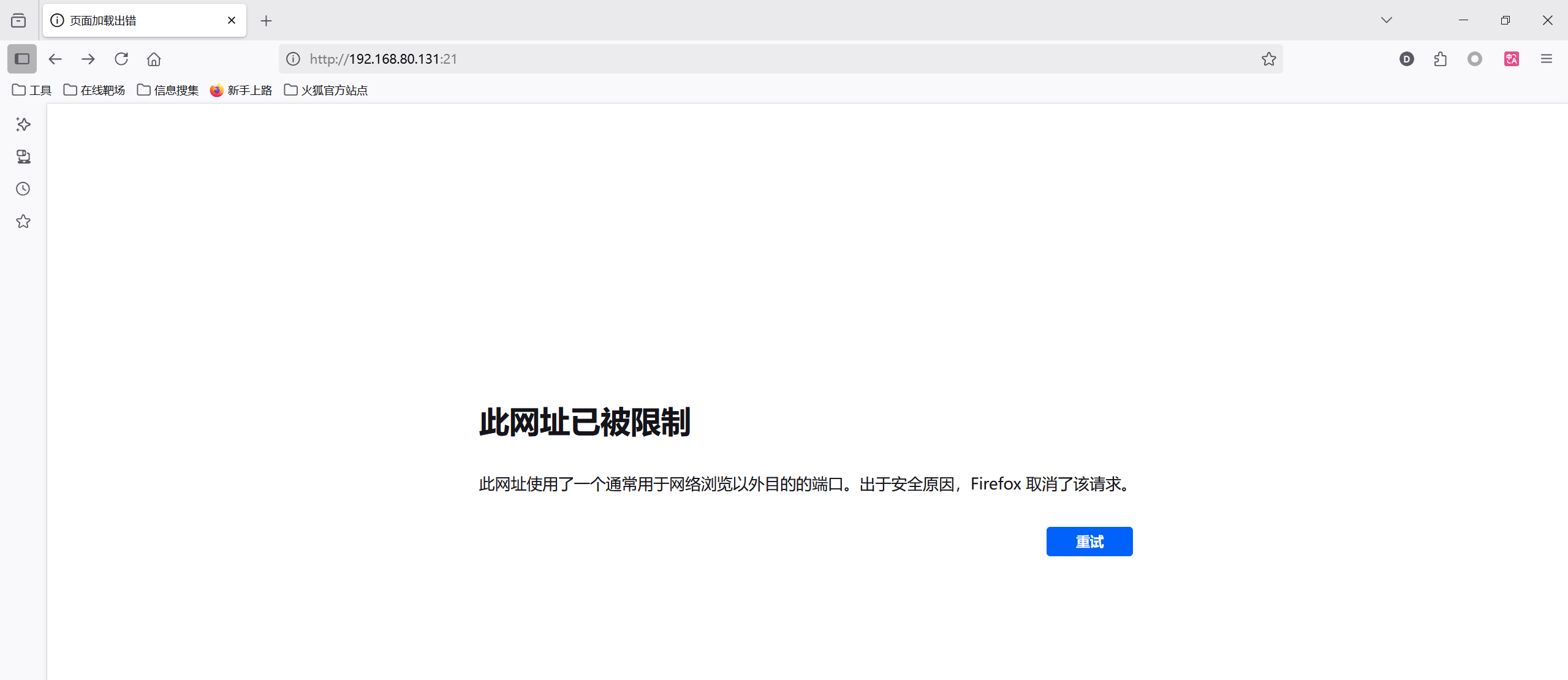
Task: Open the home page
Action: (154, 59)
